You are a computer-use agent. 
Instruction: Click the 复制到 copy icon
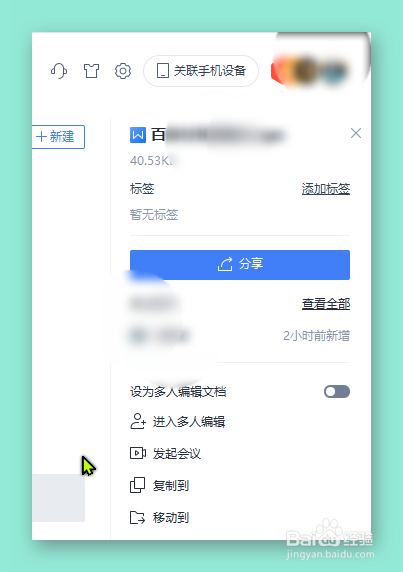point(137,485)
